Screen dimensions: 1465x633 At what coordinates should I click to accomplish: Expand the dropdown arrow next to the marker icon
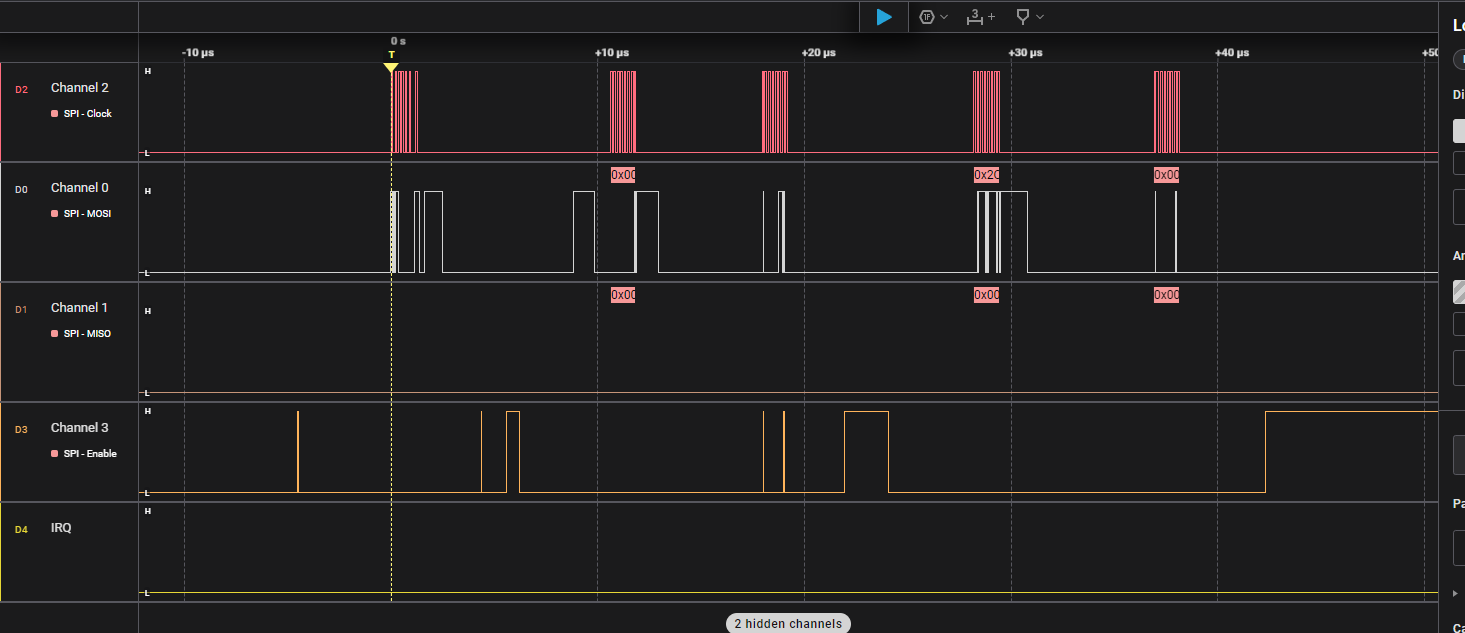click(x=1040, y=17)
